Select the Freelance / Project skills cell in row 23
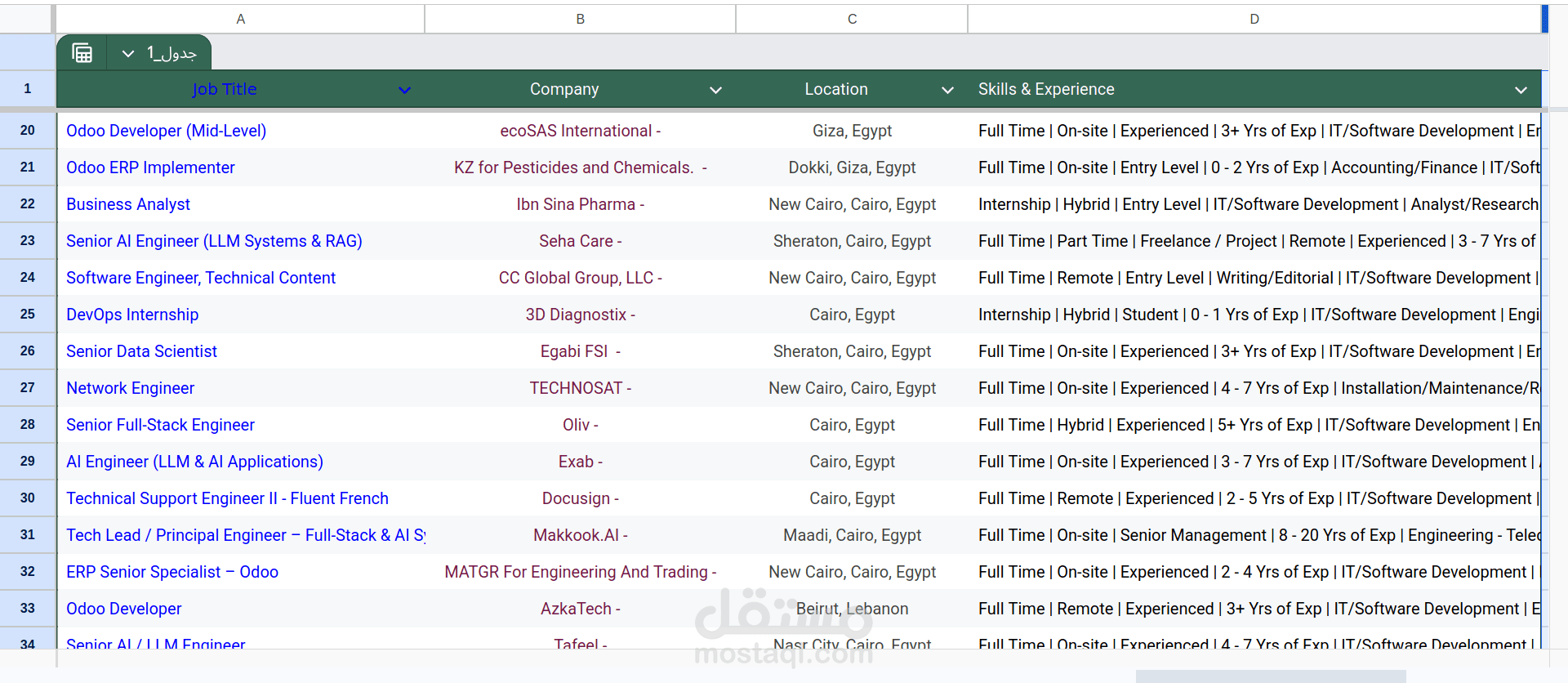The height and width of the screenshot is (683, 1568). [1254, 241]
